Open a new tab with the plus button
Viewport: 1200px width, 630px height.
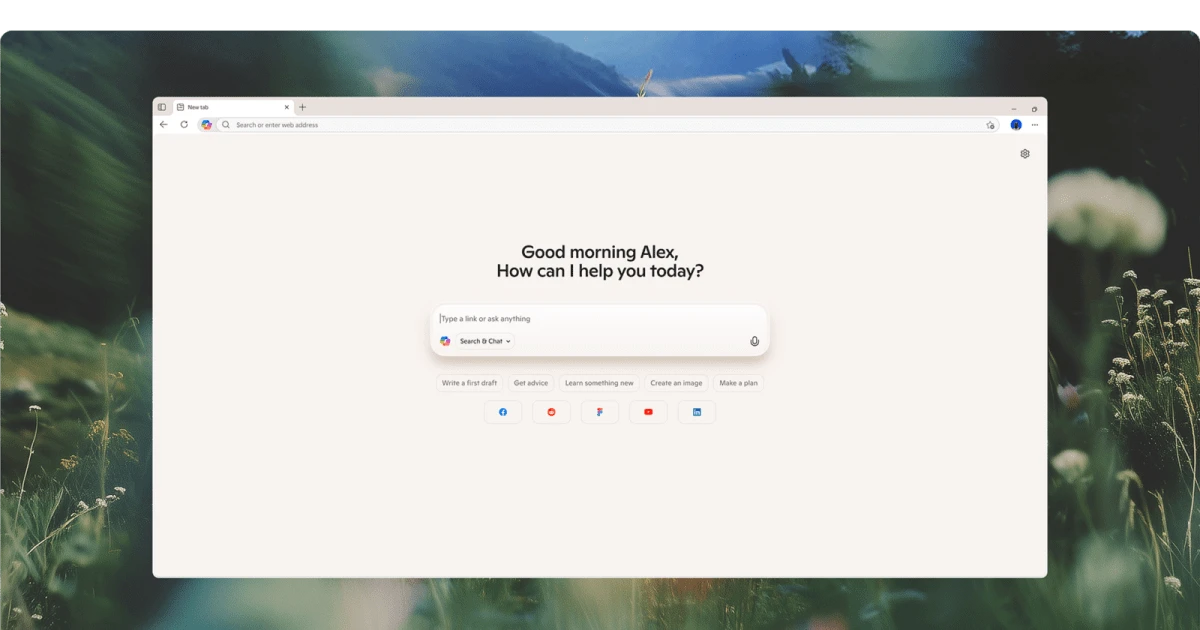coord(303,107)
